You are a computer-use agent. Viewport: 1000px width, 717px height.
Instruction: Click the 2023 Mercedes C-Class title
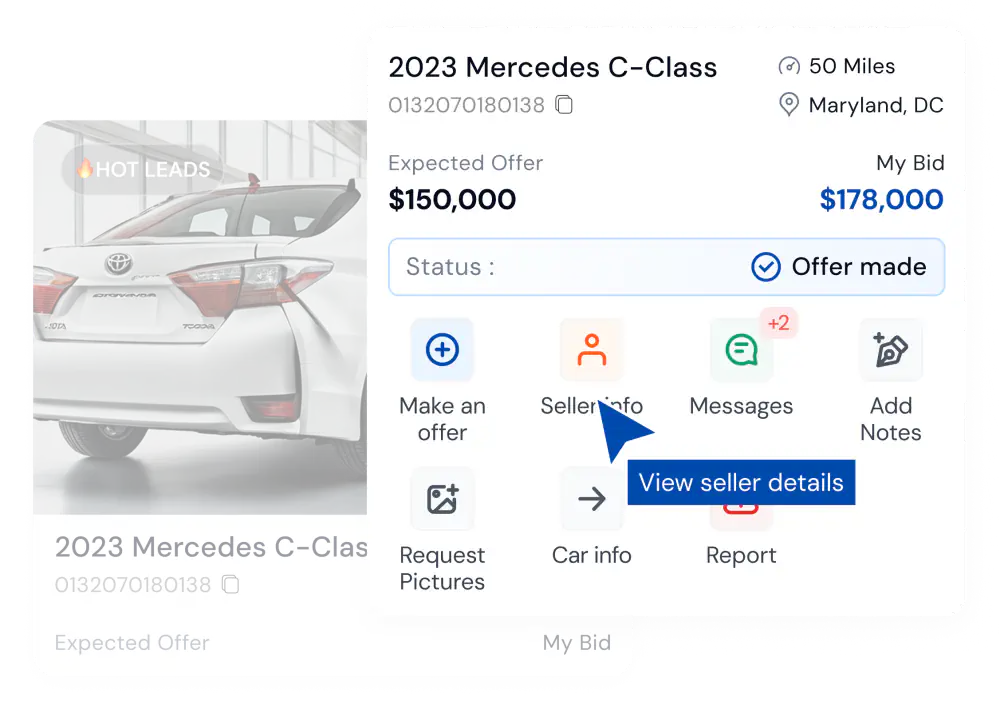click(x=552, y=67)
